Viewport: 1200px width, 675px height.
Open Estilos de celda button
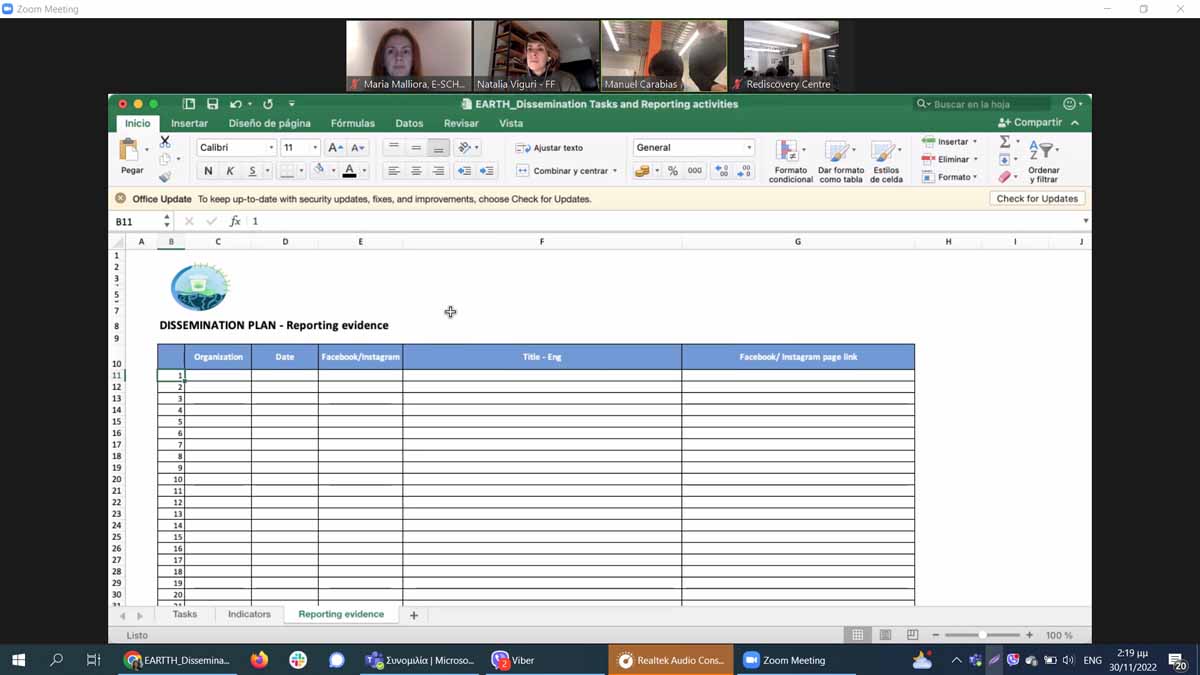[x=886, y=161]
